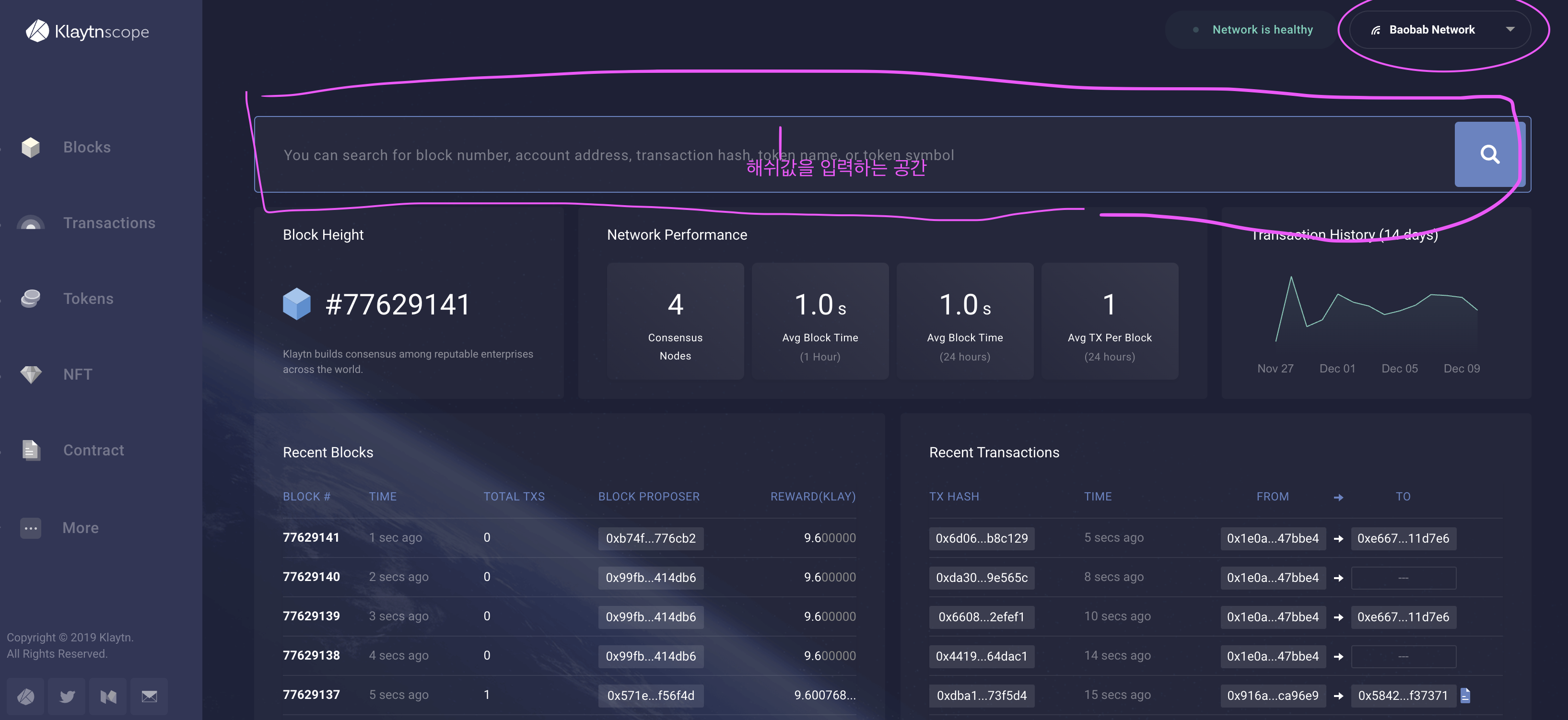Open transaction hash 0x6d06...b8c129

tap(981, 538)
